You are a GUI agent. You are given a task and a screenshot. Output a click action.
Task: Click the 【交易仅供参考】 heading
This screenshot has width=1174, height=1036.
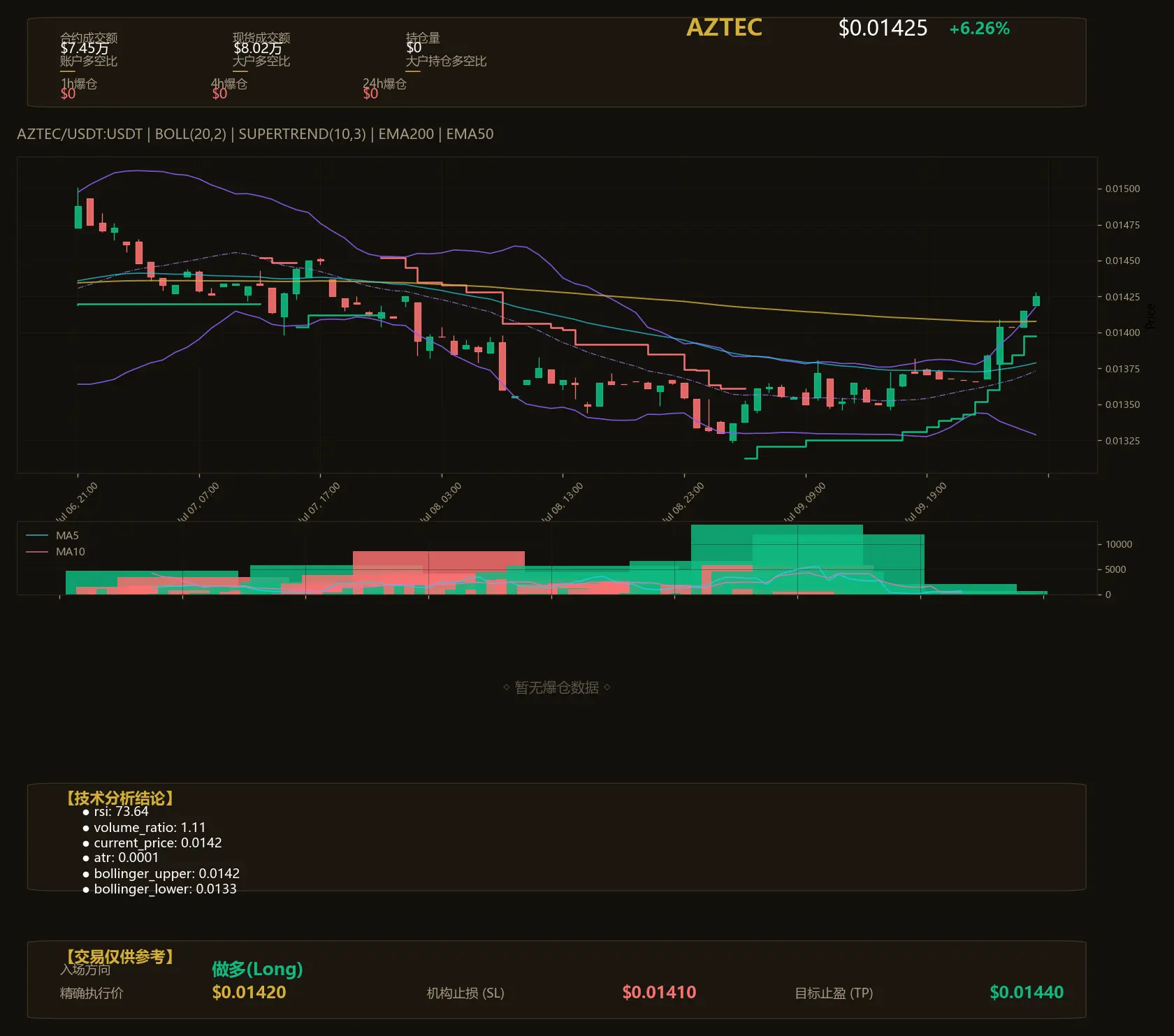click(119, 956)
